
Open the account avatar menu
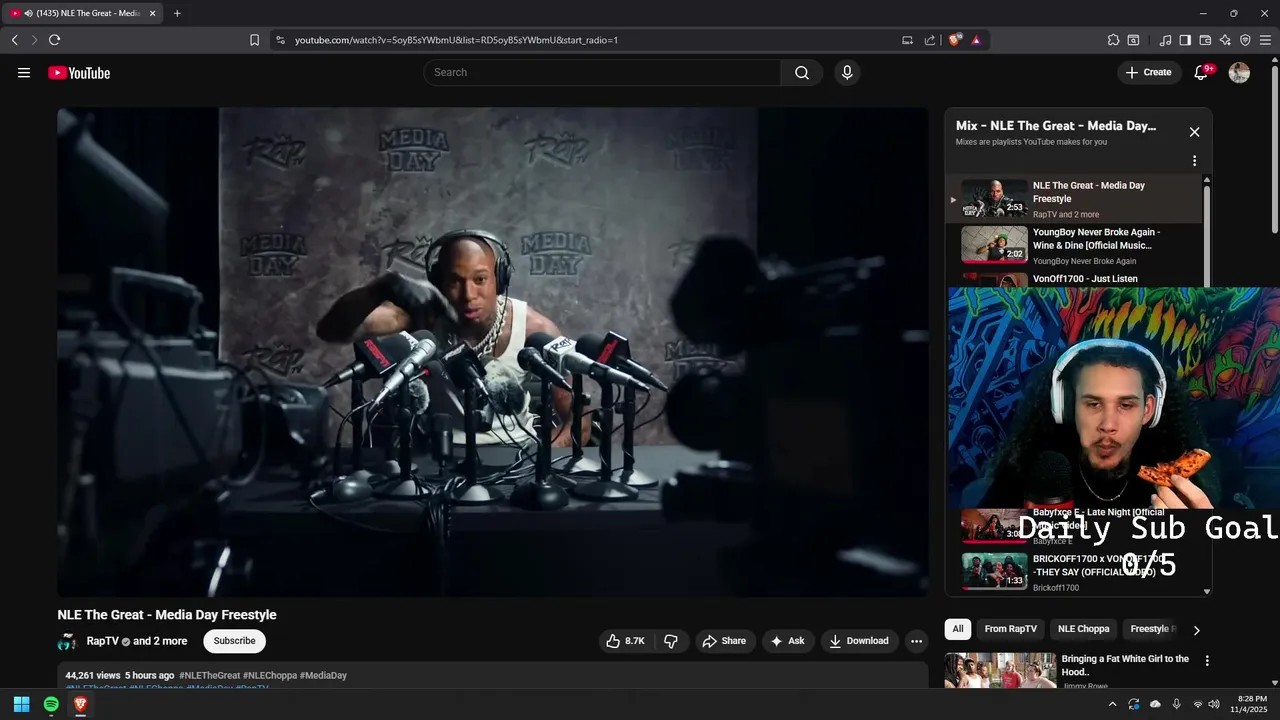point(1239,72)
